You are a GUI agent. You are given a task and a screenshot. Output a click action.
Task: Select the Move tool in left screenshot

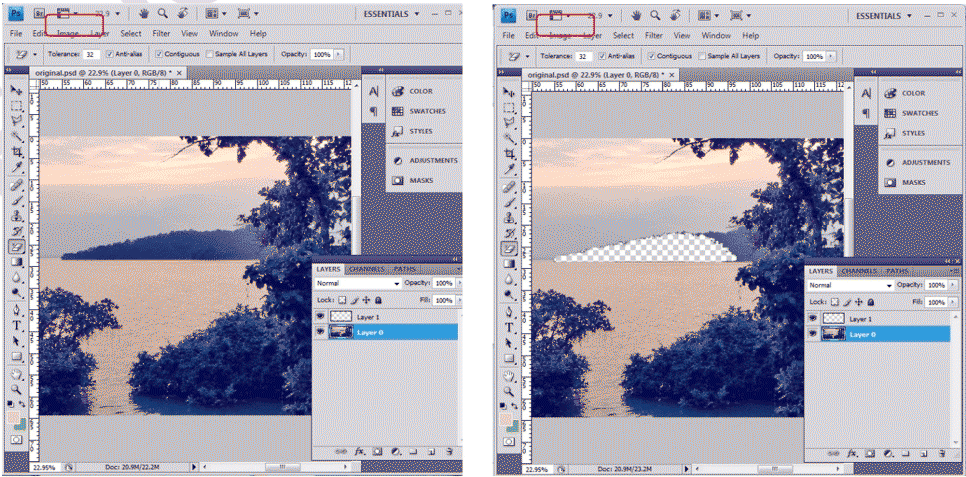pyautogui.click(x=17, y=90)
